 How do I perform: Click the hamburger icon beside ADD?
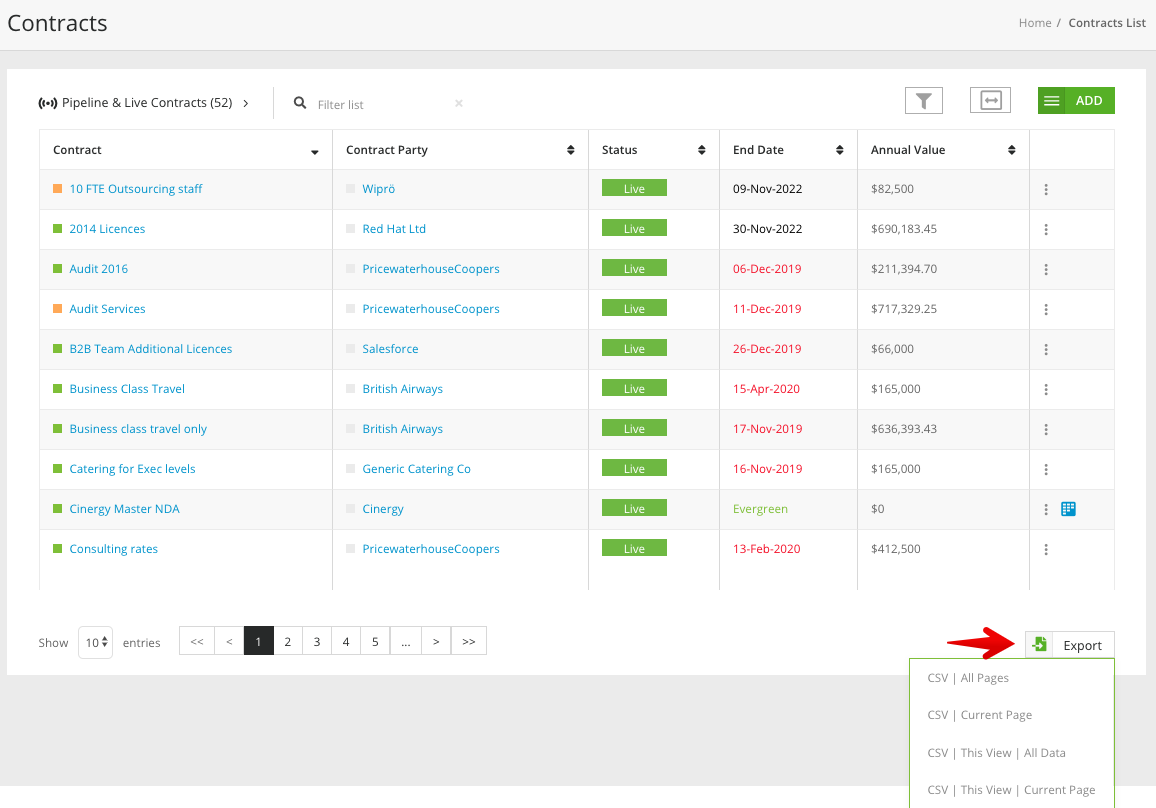[x=1051, y=101]
